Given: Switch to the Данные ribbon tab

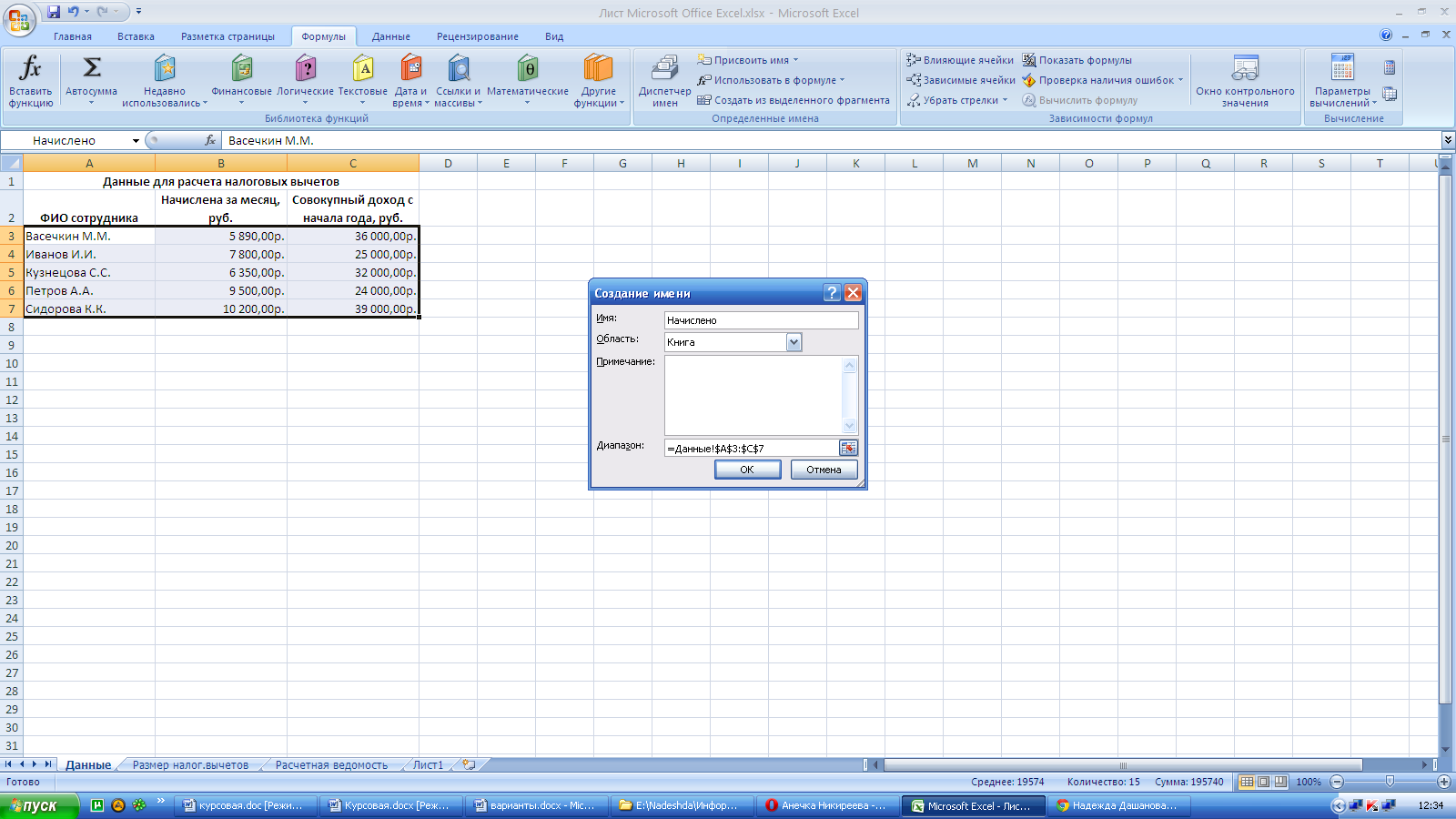Looking at the screenshot, I should [390, 36].
